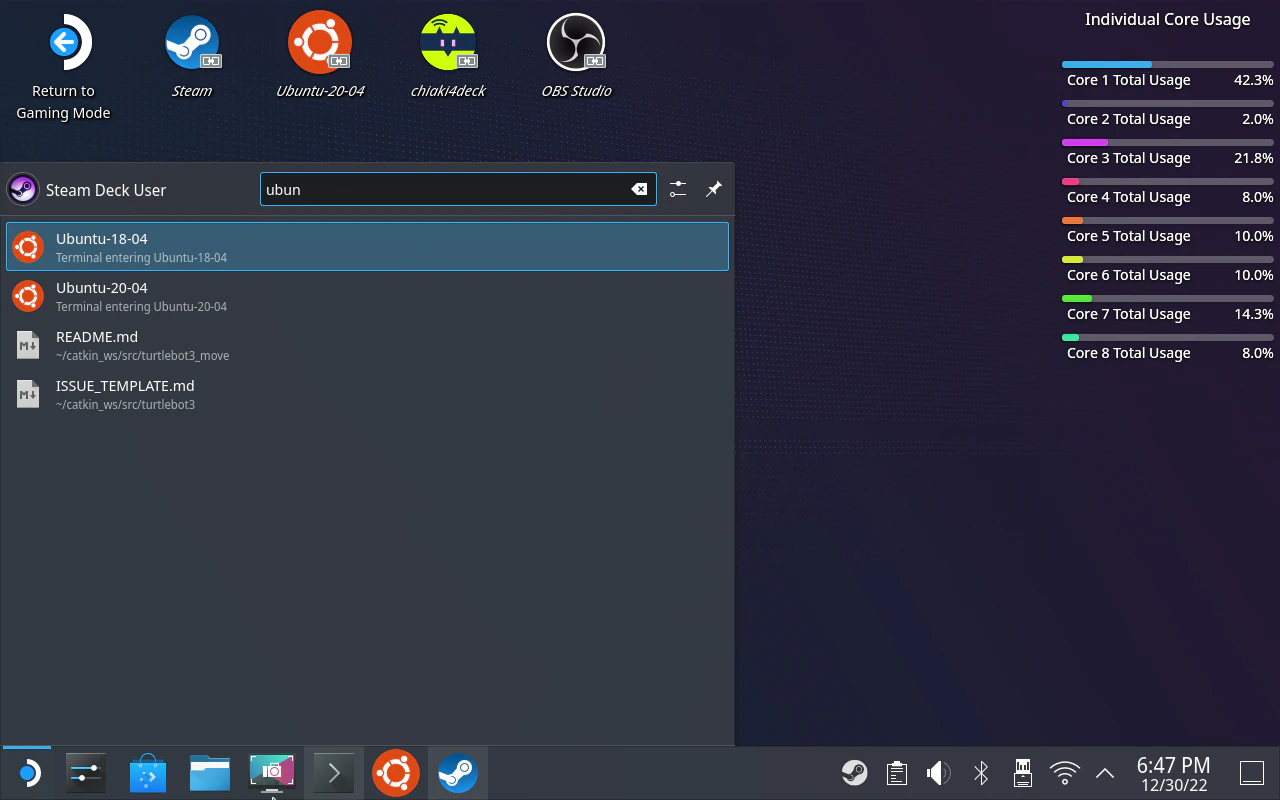
Task: Click the Steam Deck User name
Action: [x=106, y=190]
